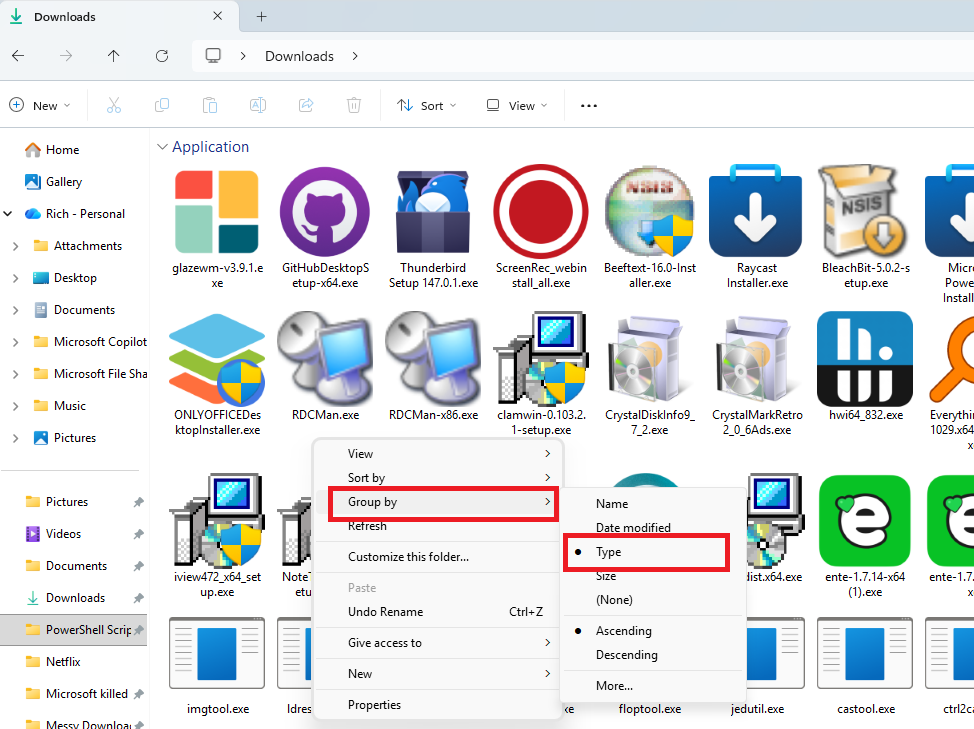This screenshot has width=974, height=729.
Task: Open the Sort dropdown
Action: pyautogui.click(x=427, y=106)
